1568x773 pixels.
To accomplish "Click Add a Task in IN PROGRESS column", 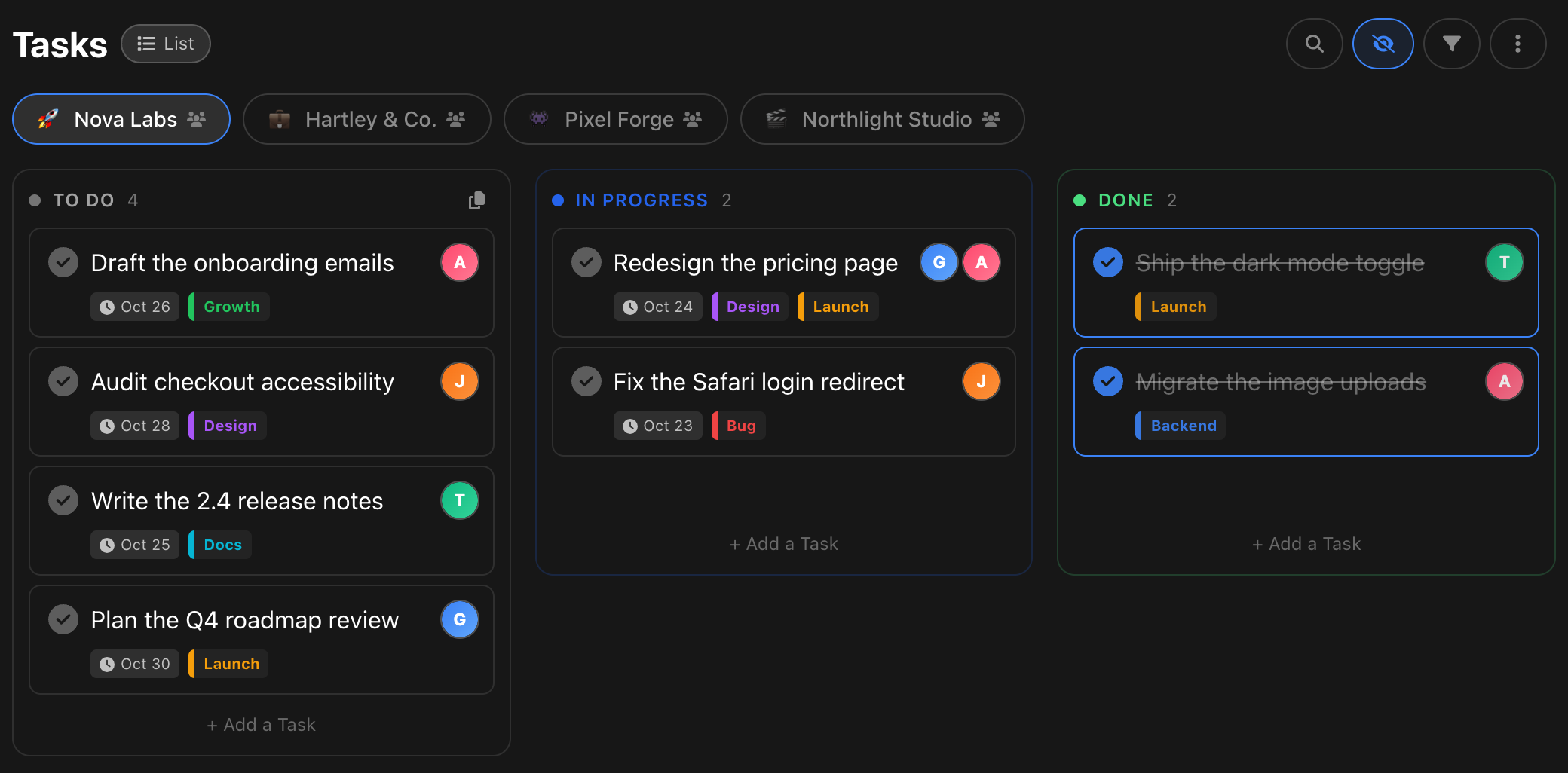I will pyautogui.click(x=784, y=544).
